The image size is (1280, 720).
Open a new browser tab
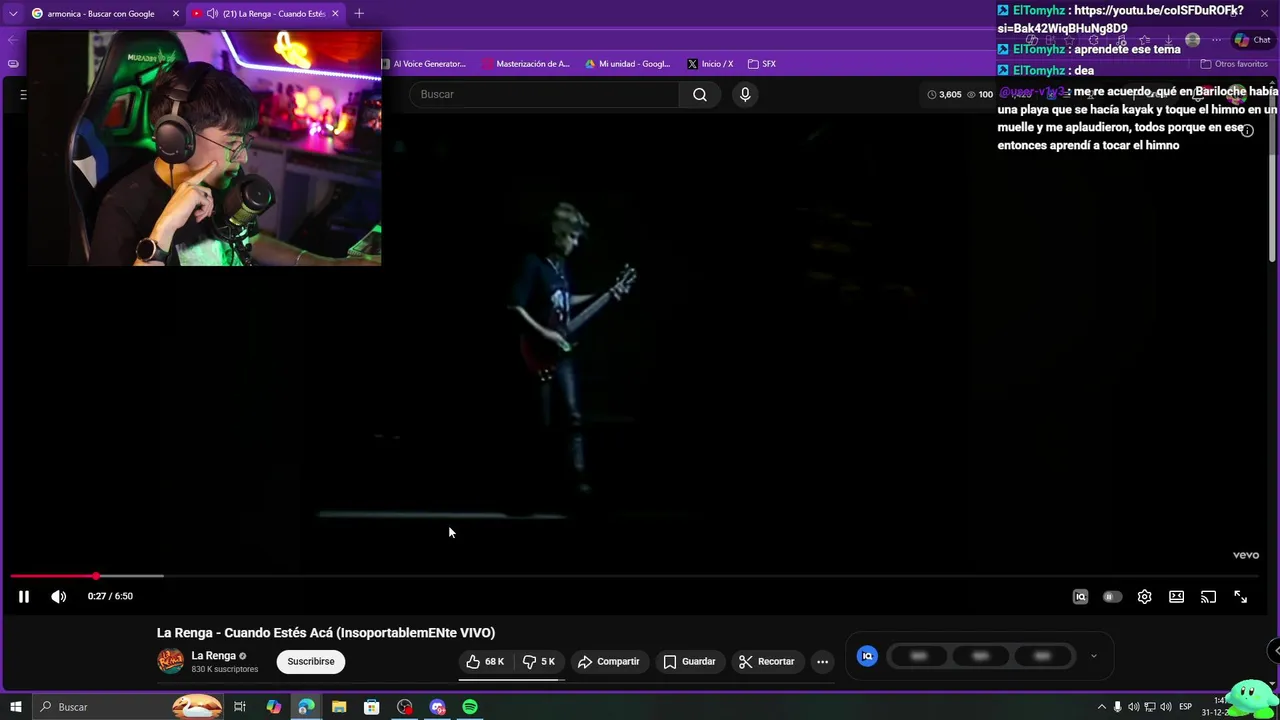[x=359, y=14]
